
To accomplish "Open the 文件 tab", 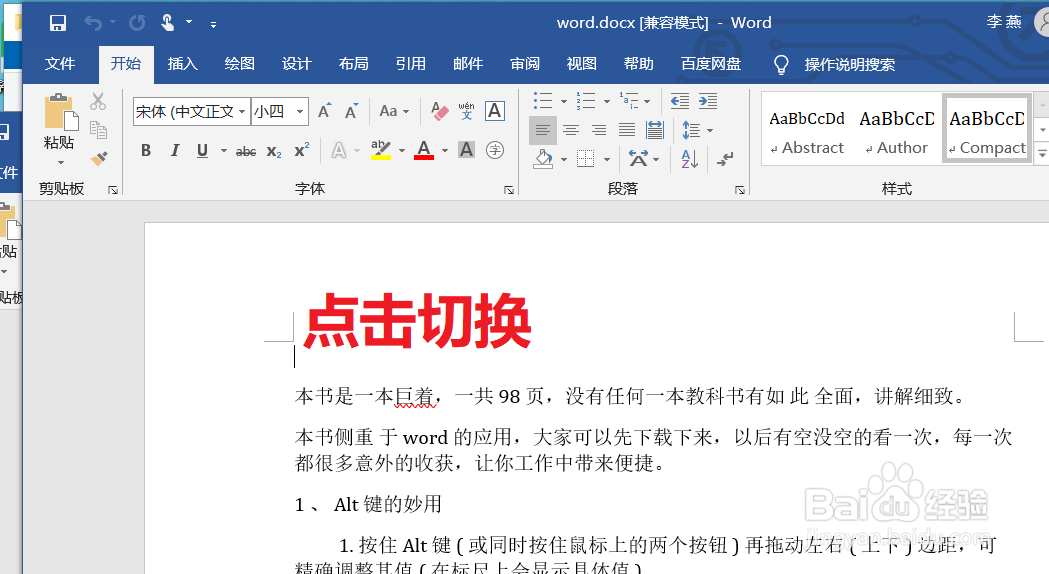I will [60, 64].
